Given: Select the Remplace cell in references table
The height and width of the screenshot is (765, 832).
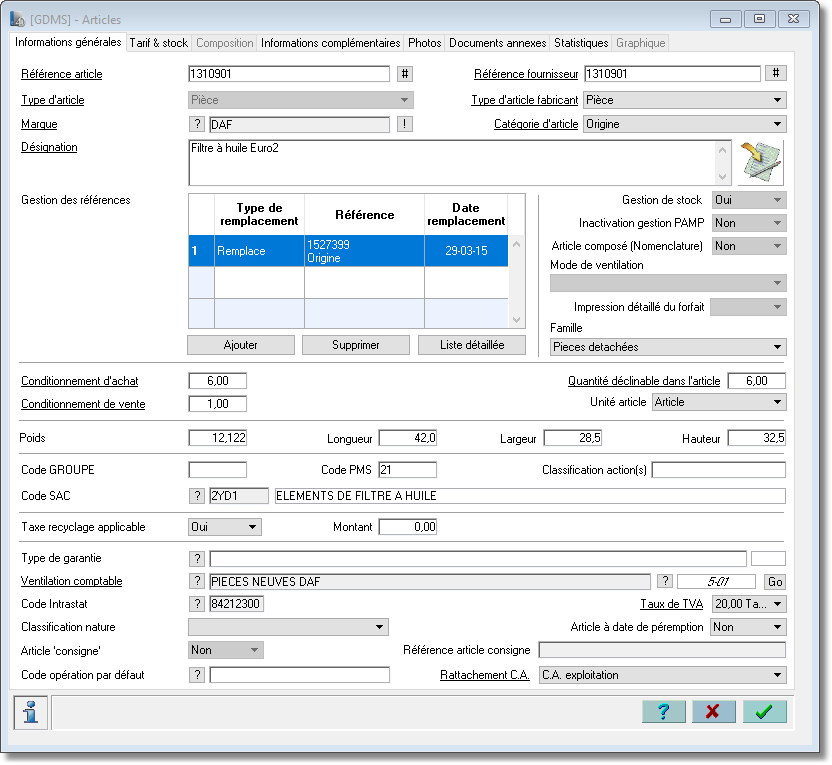Looking at the screenshot, I should (259, 251).
